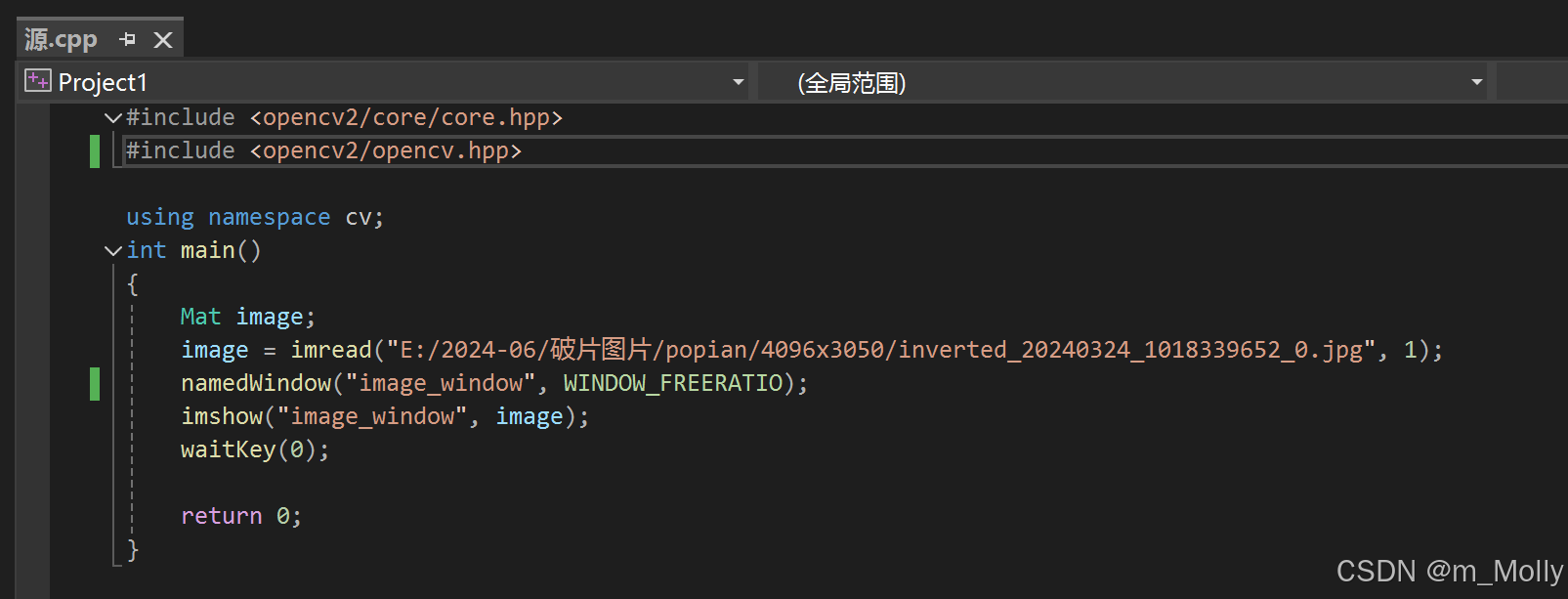Click the waitKey(0) call
The width and height of the screenshot is (1568, 599).
[x=249, y=450]
